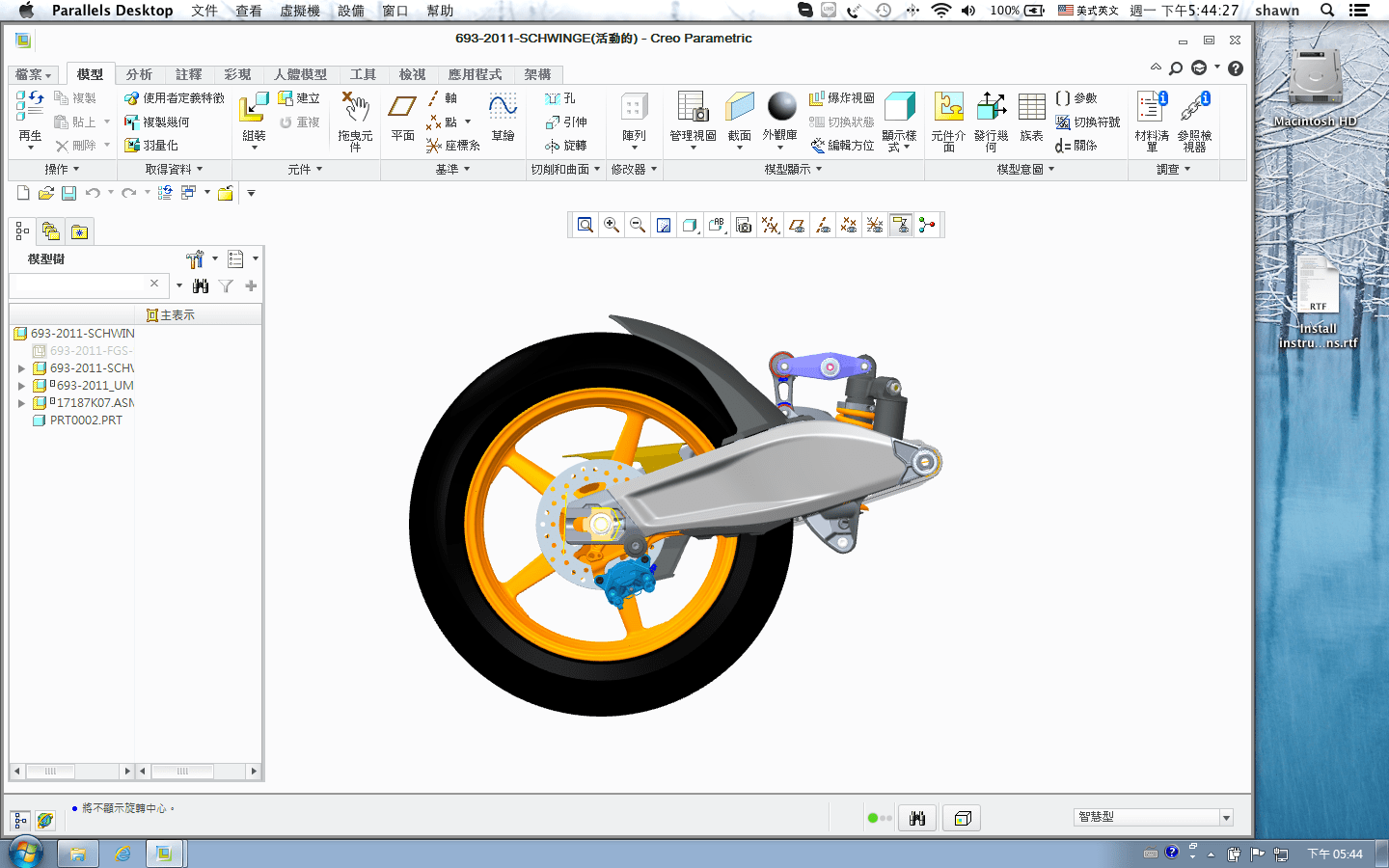Viewport: 1389px width, 868px height.
Task: Click the model tree search input field
Action: coord(79,286)
